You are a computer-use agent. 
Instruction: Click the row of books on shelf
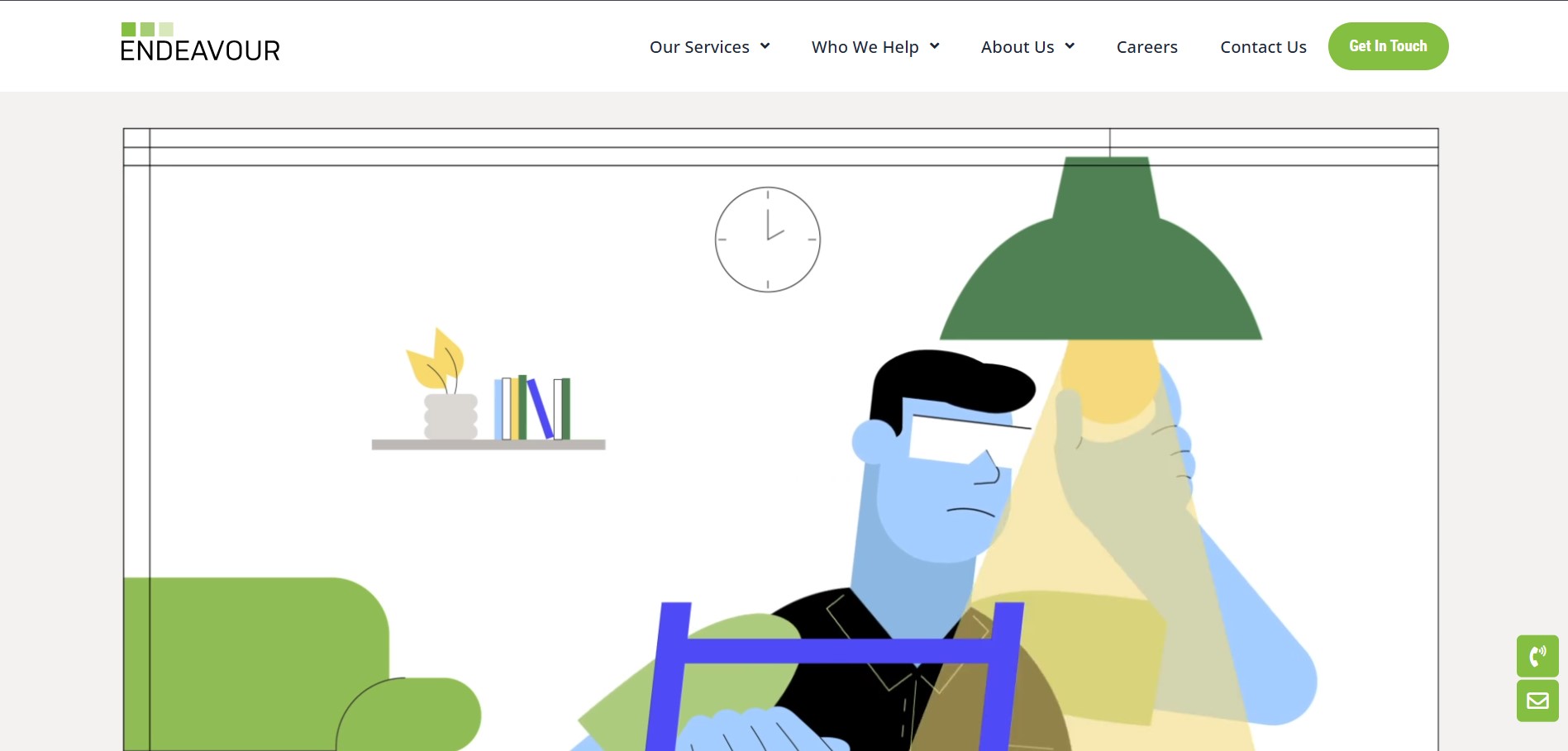pos(532,407)
